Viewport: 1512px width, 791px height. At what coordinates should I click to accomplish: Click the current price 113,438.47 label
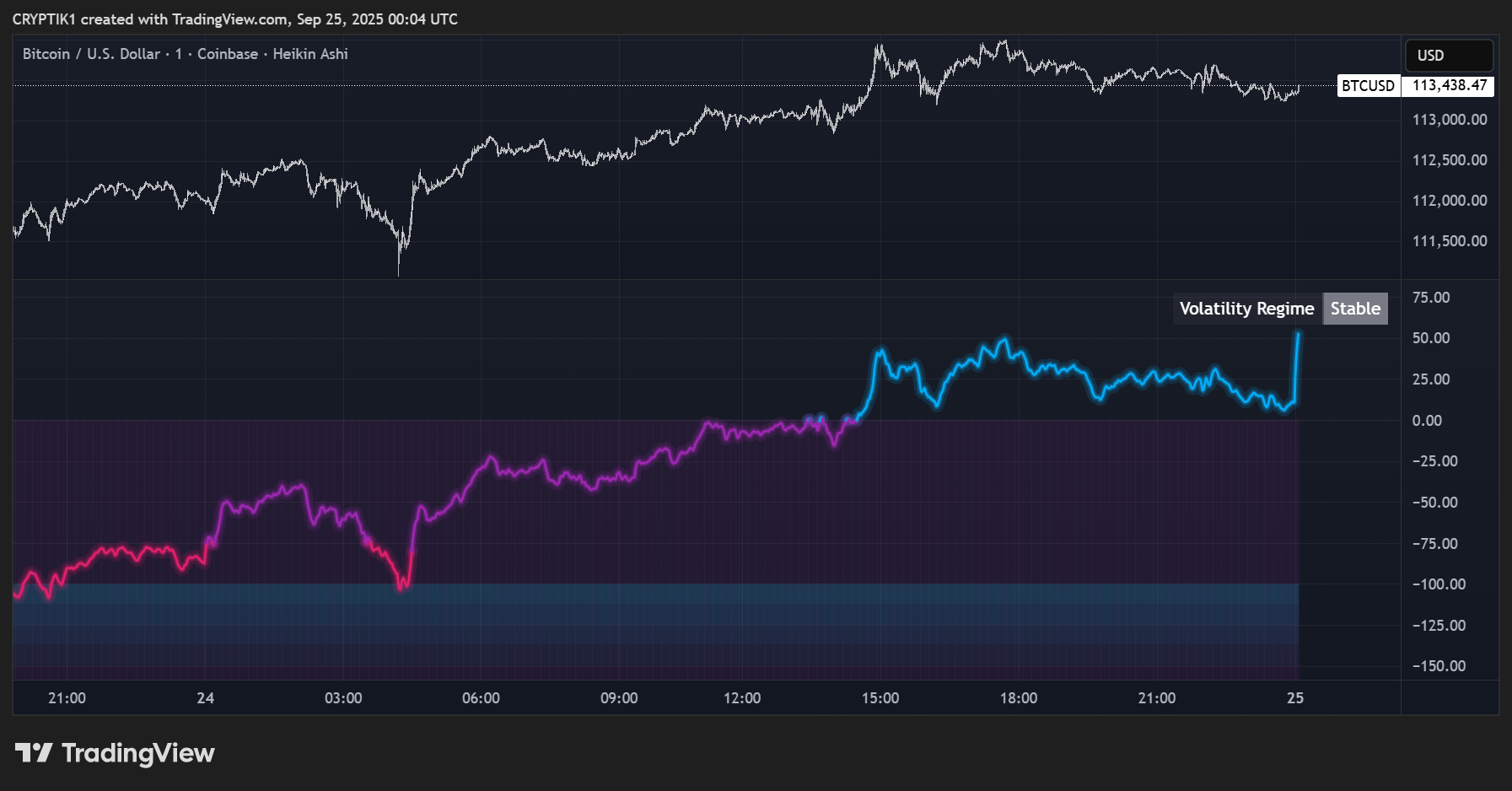1448,86
